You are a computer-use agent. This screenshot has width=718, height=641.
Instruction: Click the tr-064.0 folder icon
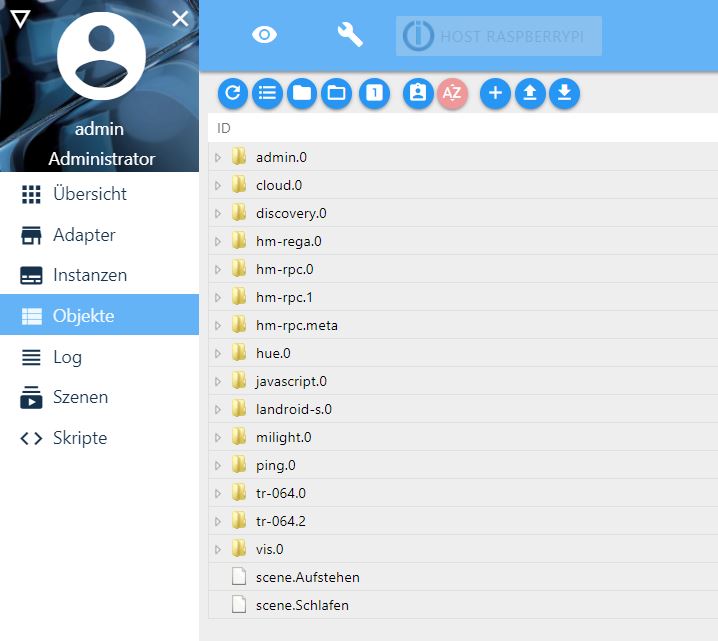click(x=239, y=493)
